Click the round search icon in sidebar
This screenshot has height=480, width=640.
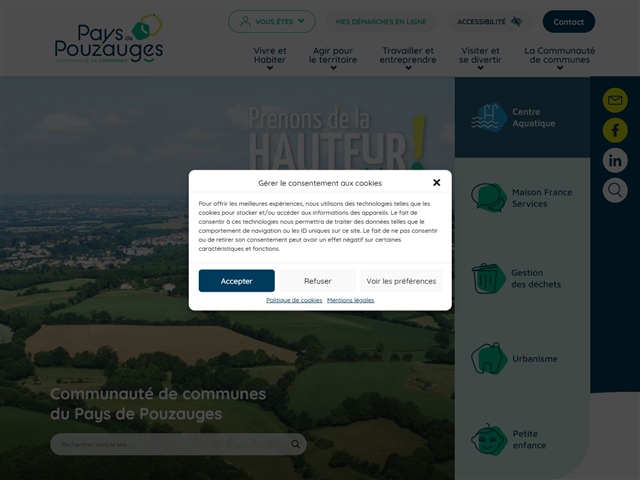pos(615,190)
